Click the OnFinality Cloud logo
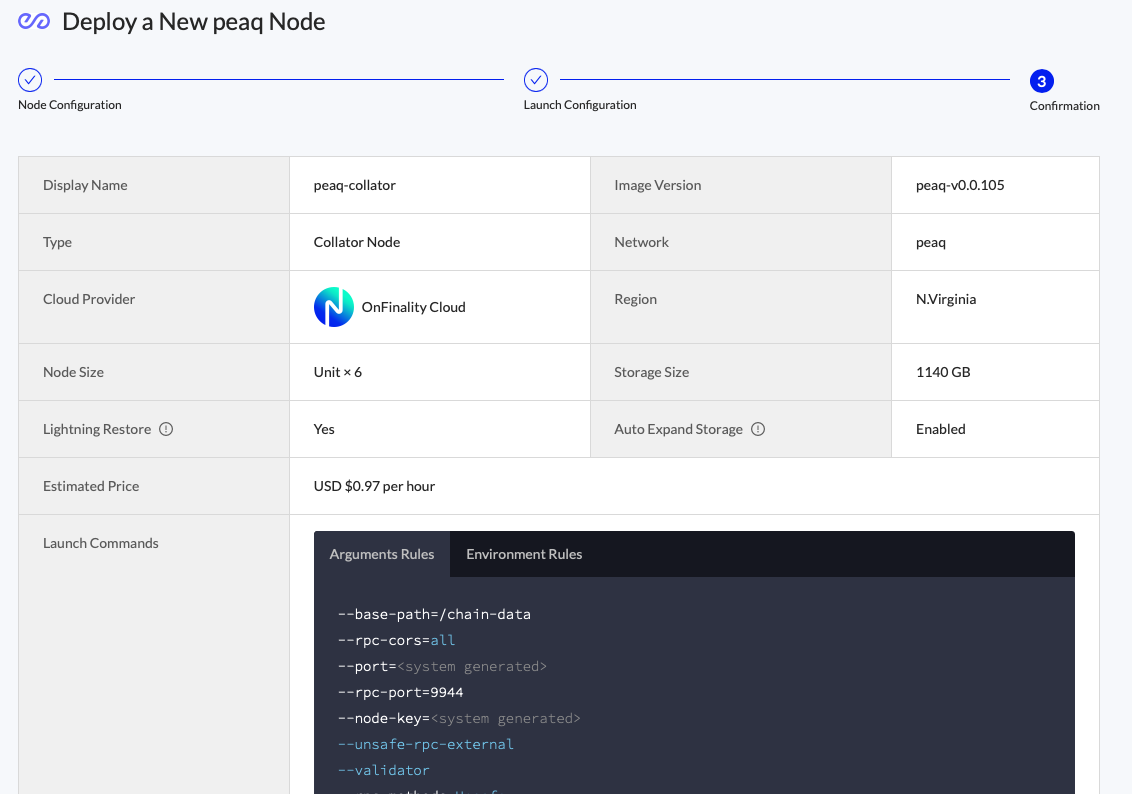Screen dimensions: 1132x794 tap(333, 307)
